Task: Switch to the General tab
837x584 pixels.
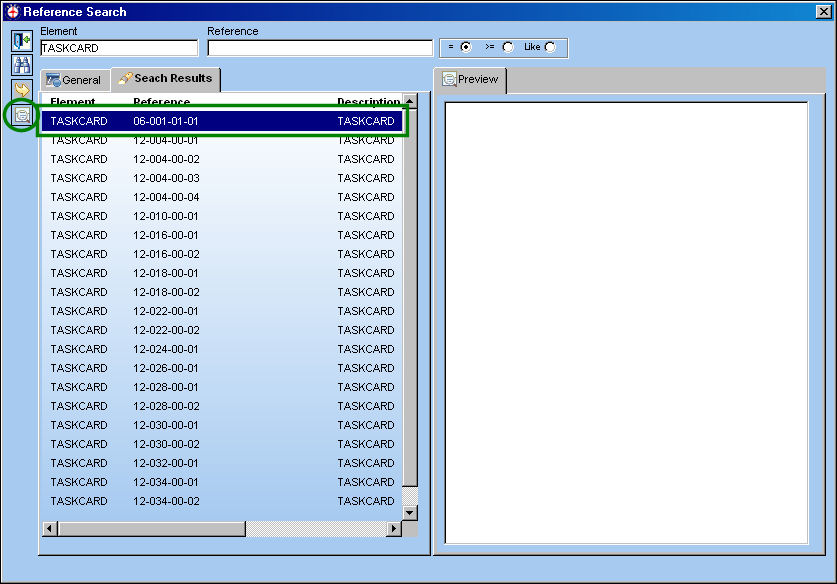Action: 74,80
